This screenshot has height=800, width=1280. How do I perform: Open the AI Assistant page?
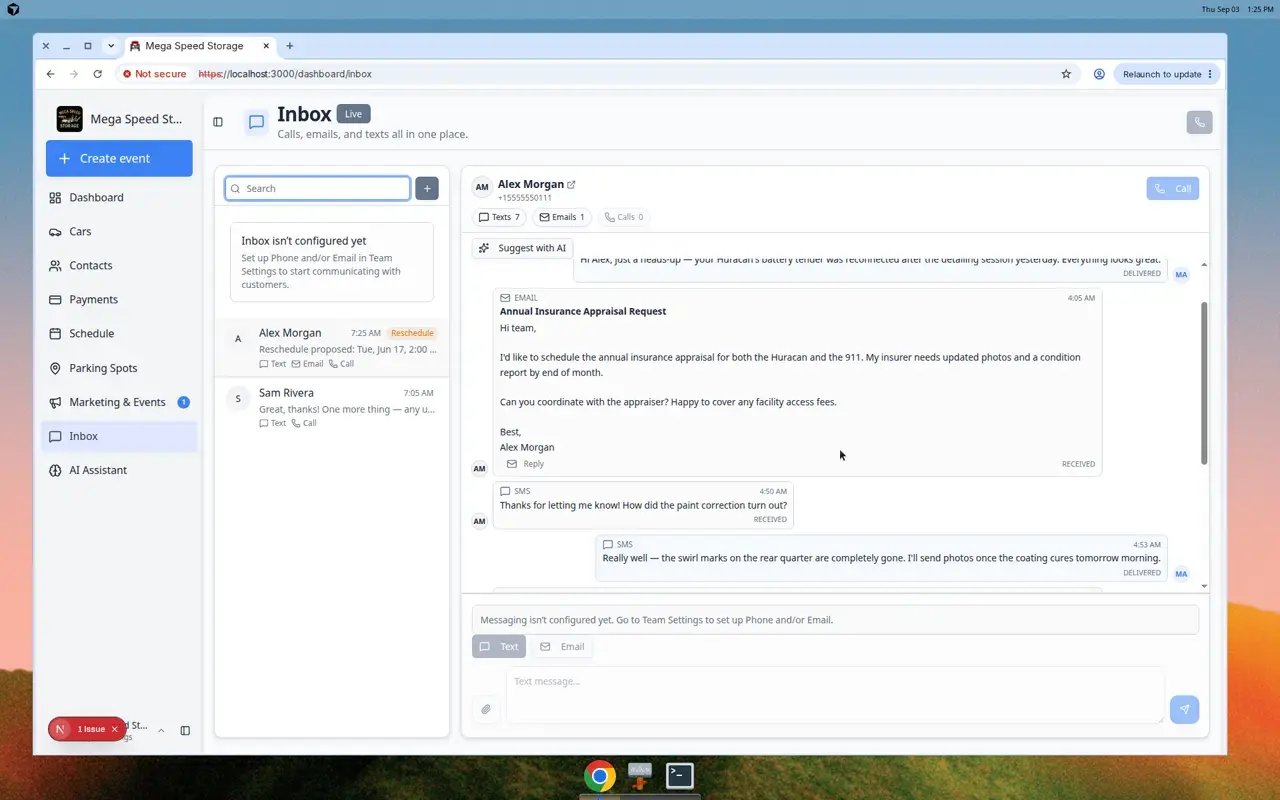coord(120,470)
